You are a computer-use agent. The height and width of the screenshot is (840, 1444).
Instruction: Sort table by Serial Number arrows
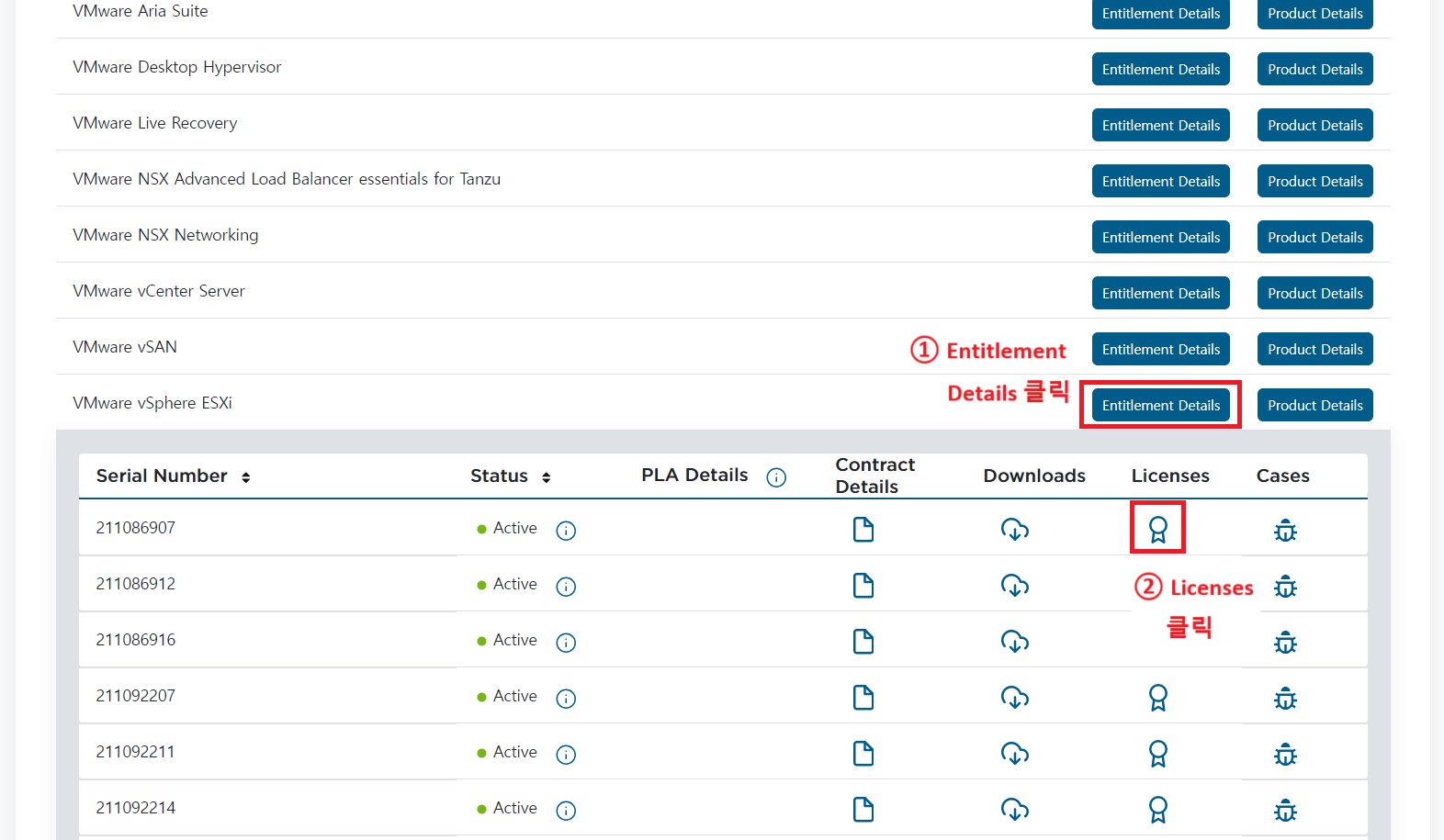pyautogui.click(x=246, y=477)
